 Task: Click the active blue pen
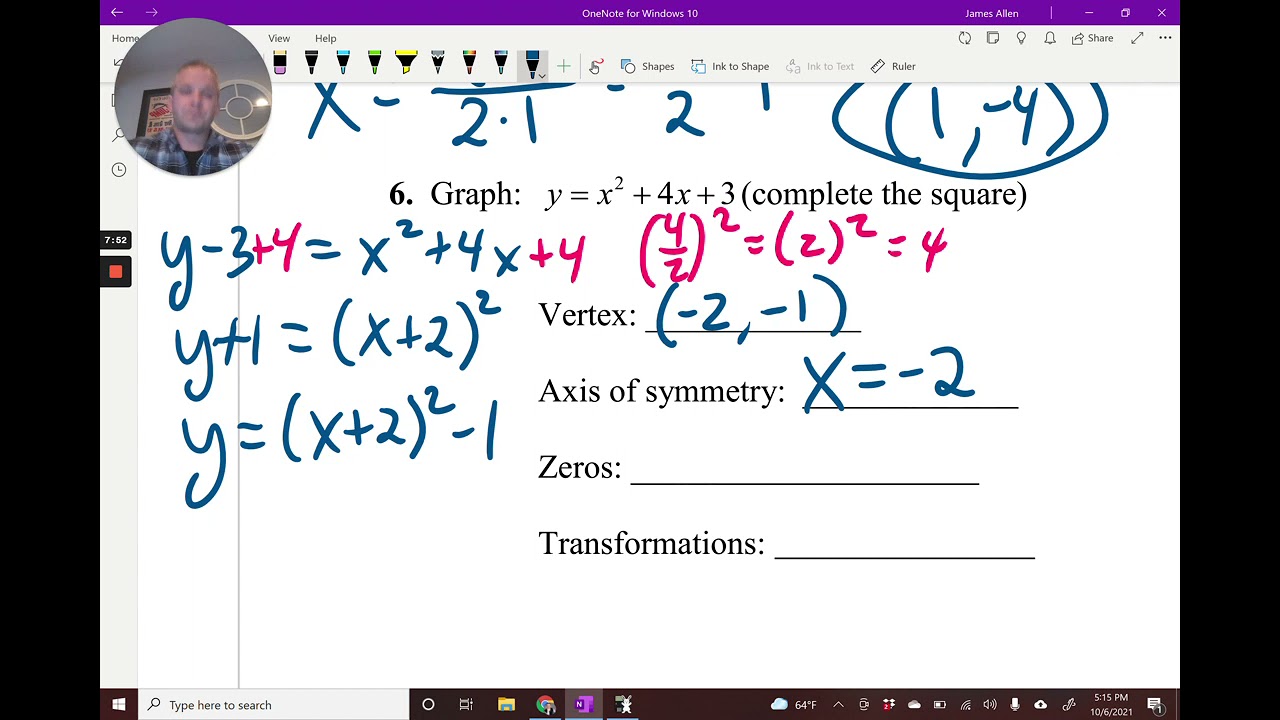click(531, 64)
